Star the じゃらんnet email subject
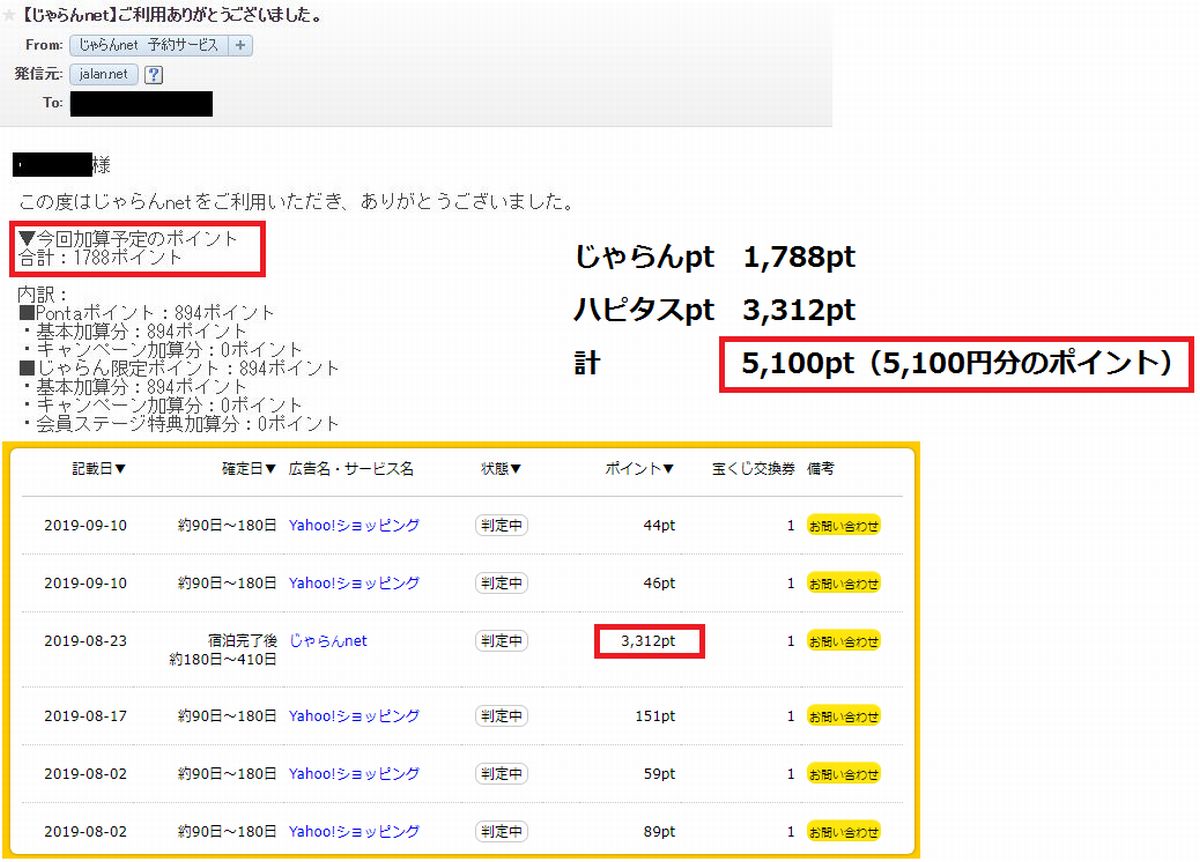1200x862 pixels. click(8, 17)
